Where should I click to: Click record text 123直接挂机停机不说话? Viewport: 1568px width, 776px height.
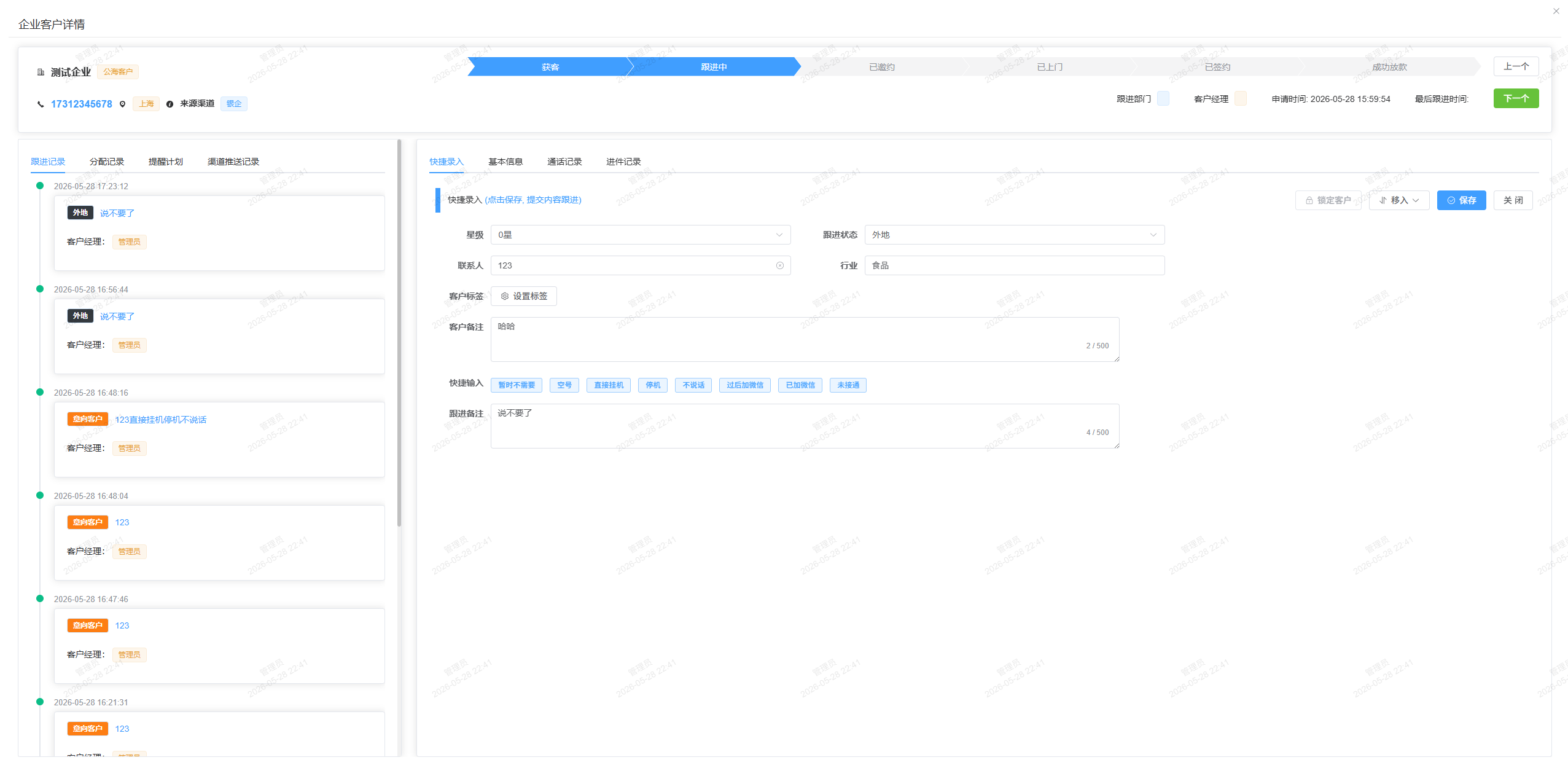(161, 420)
